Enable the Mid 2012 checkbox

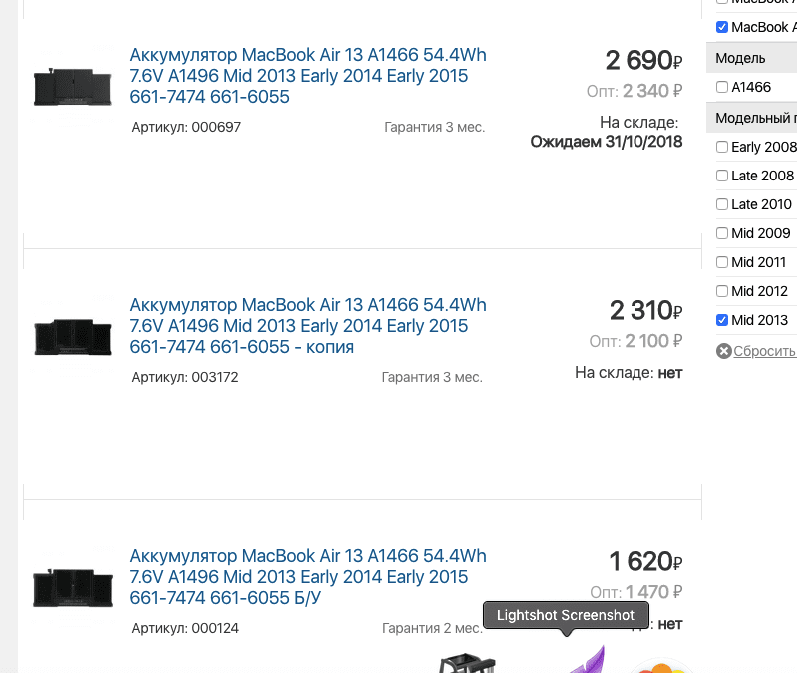(722, 291)
